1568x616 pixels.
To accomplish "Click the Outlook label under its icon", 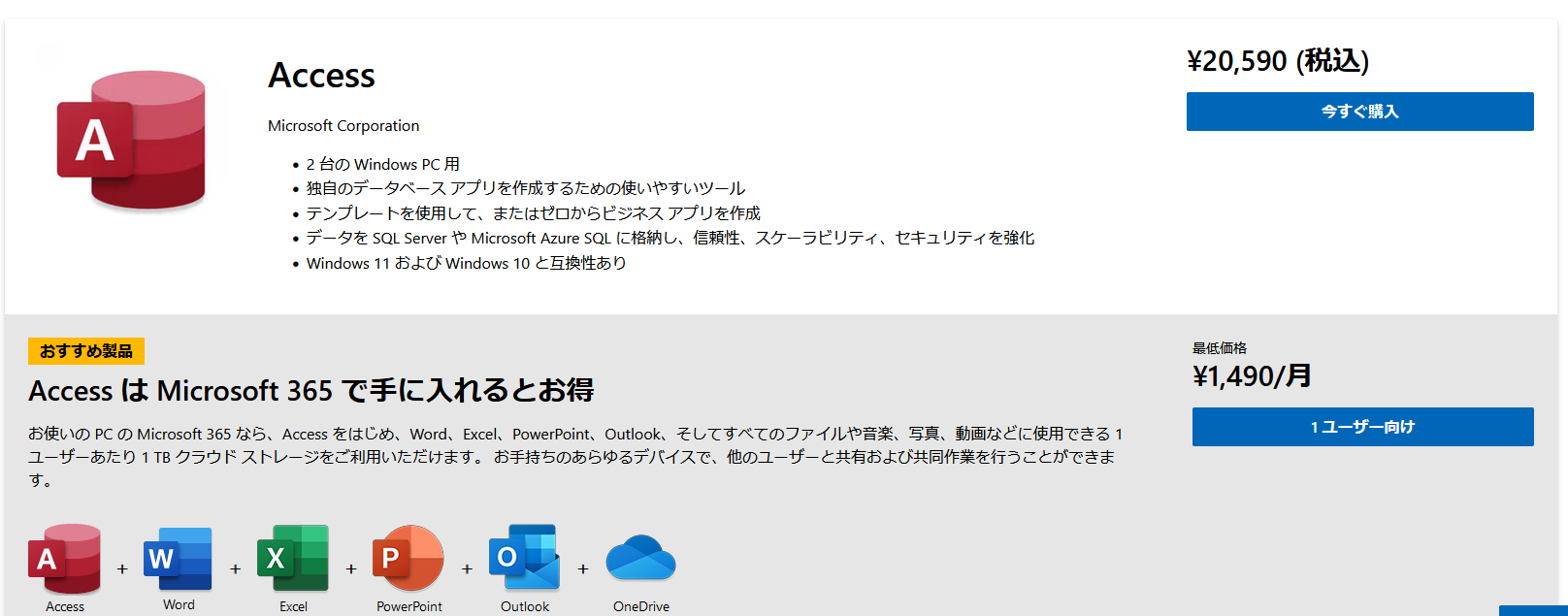I will (525, 606).
